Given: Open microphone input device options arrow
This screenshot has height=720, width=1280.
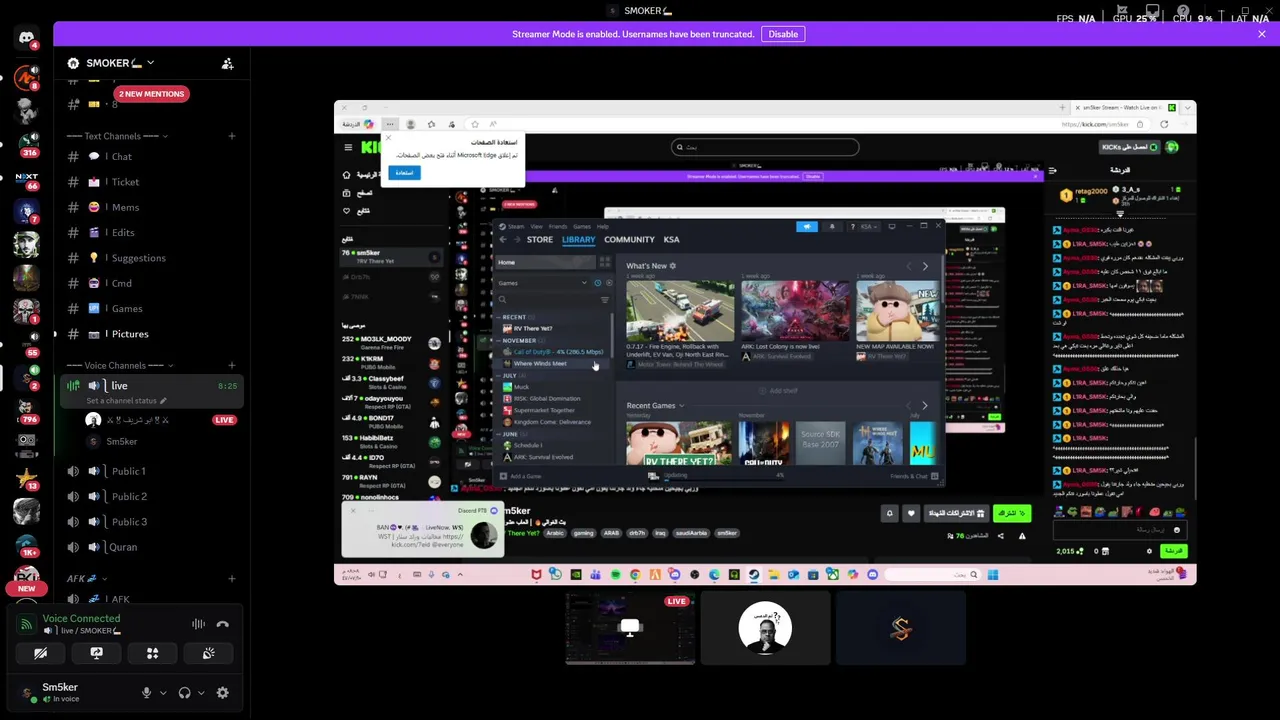Looking at the screenshot, I should (x=163, y=692).
